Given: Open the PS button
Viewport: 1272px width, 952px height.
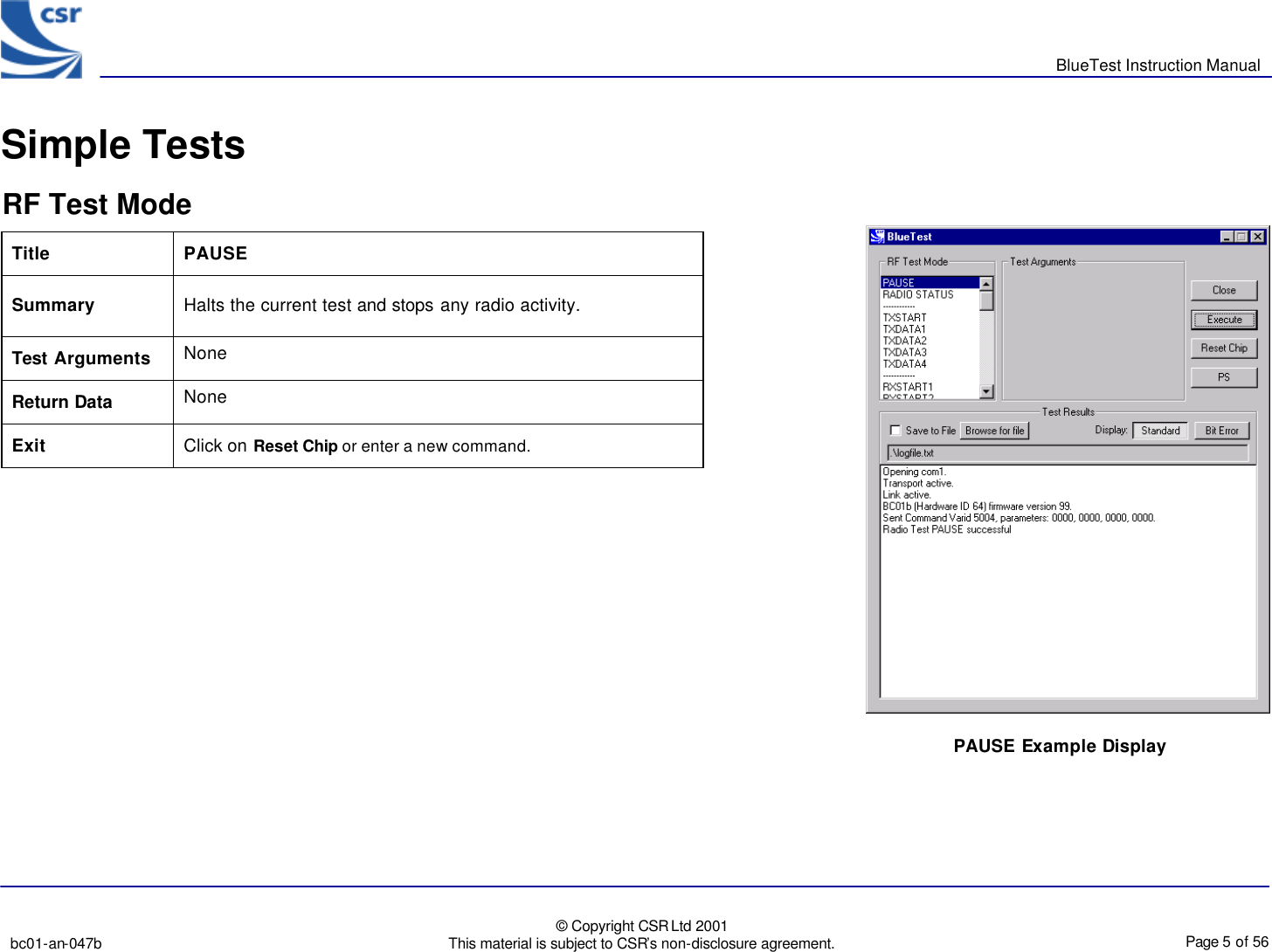Looking at the screenshot, I should coord(1224,377).
